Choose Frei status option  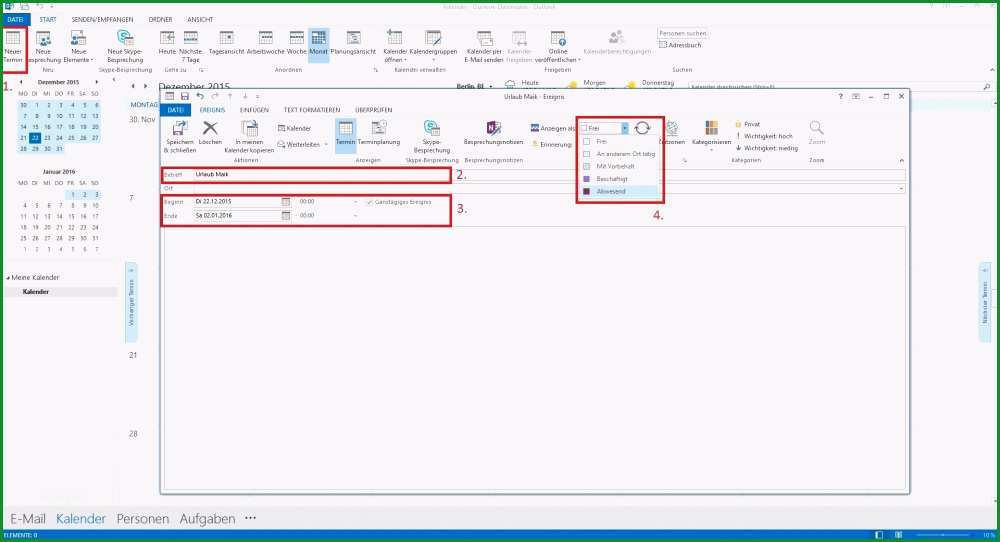tap(618, 142)
